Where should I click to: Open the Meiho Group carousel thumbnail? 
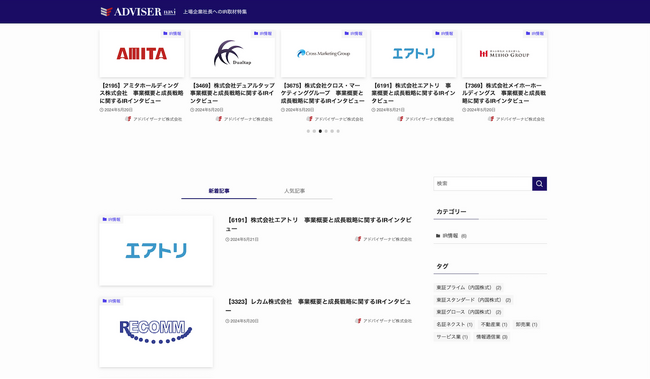point(504,53)
